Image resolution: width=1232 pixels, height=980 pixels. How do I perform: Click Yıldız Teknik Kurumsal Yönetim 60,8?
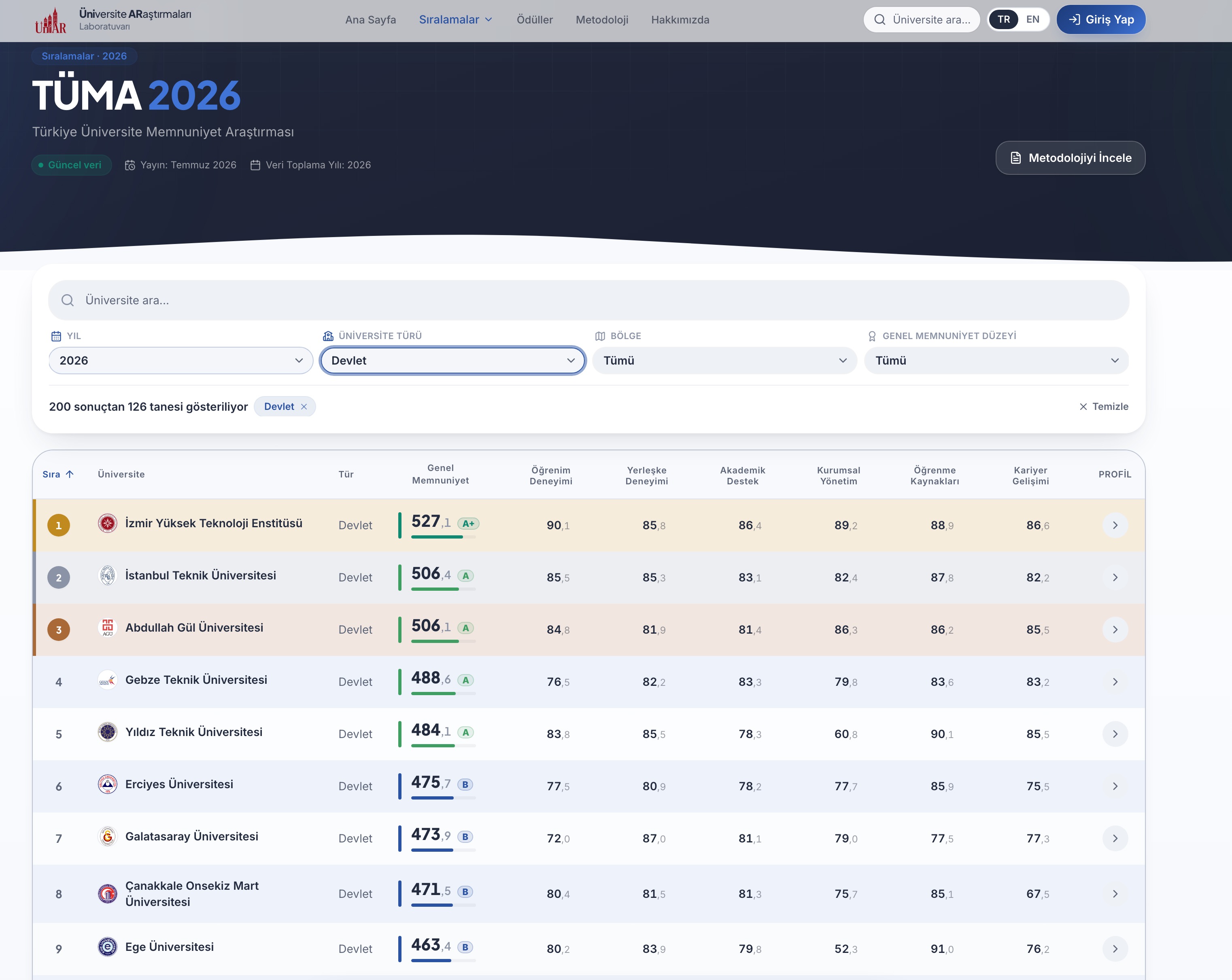click(845, 734)
